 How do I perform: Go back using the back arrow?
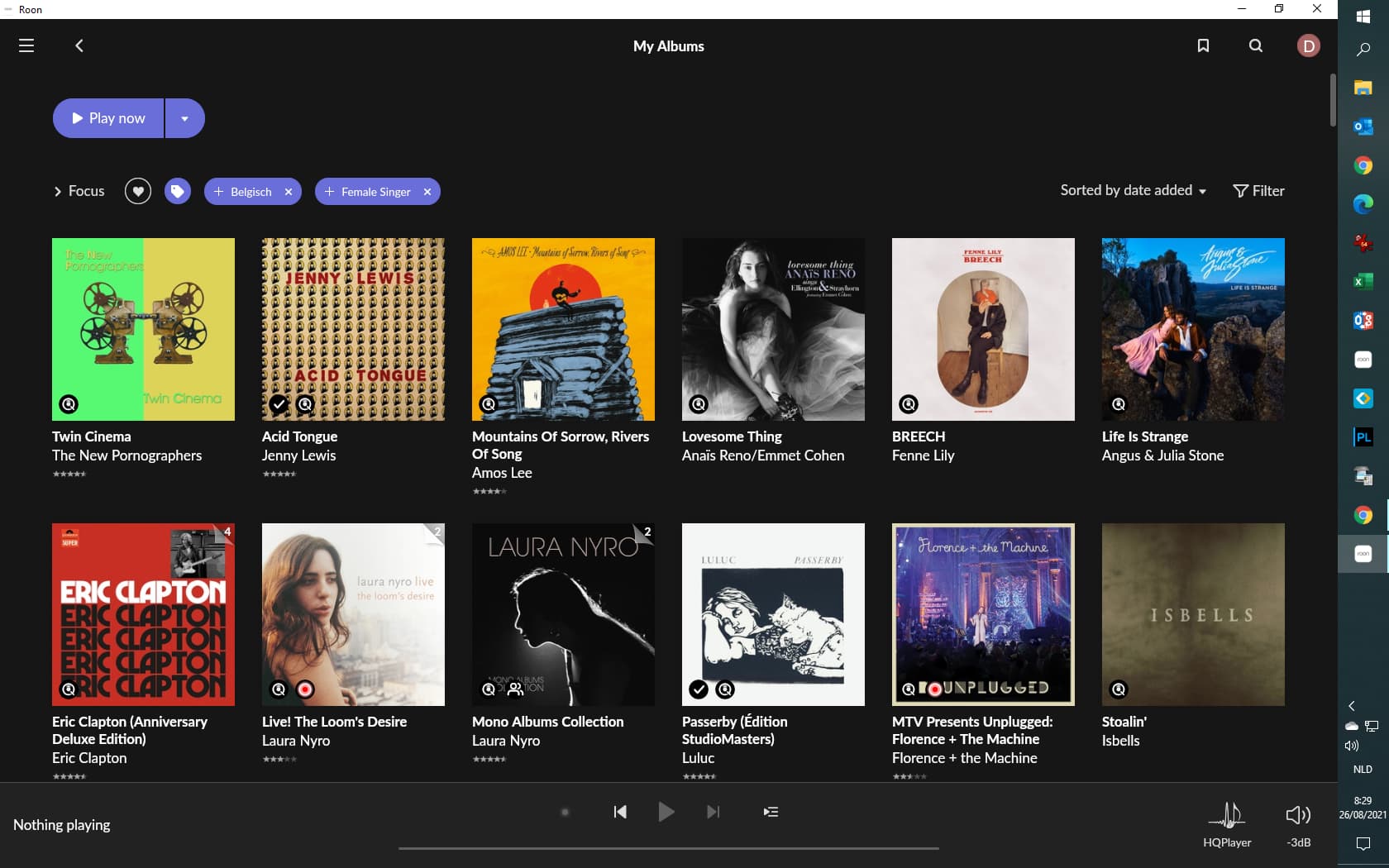click(x=79, y=45)
